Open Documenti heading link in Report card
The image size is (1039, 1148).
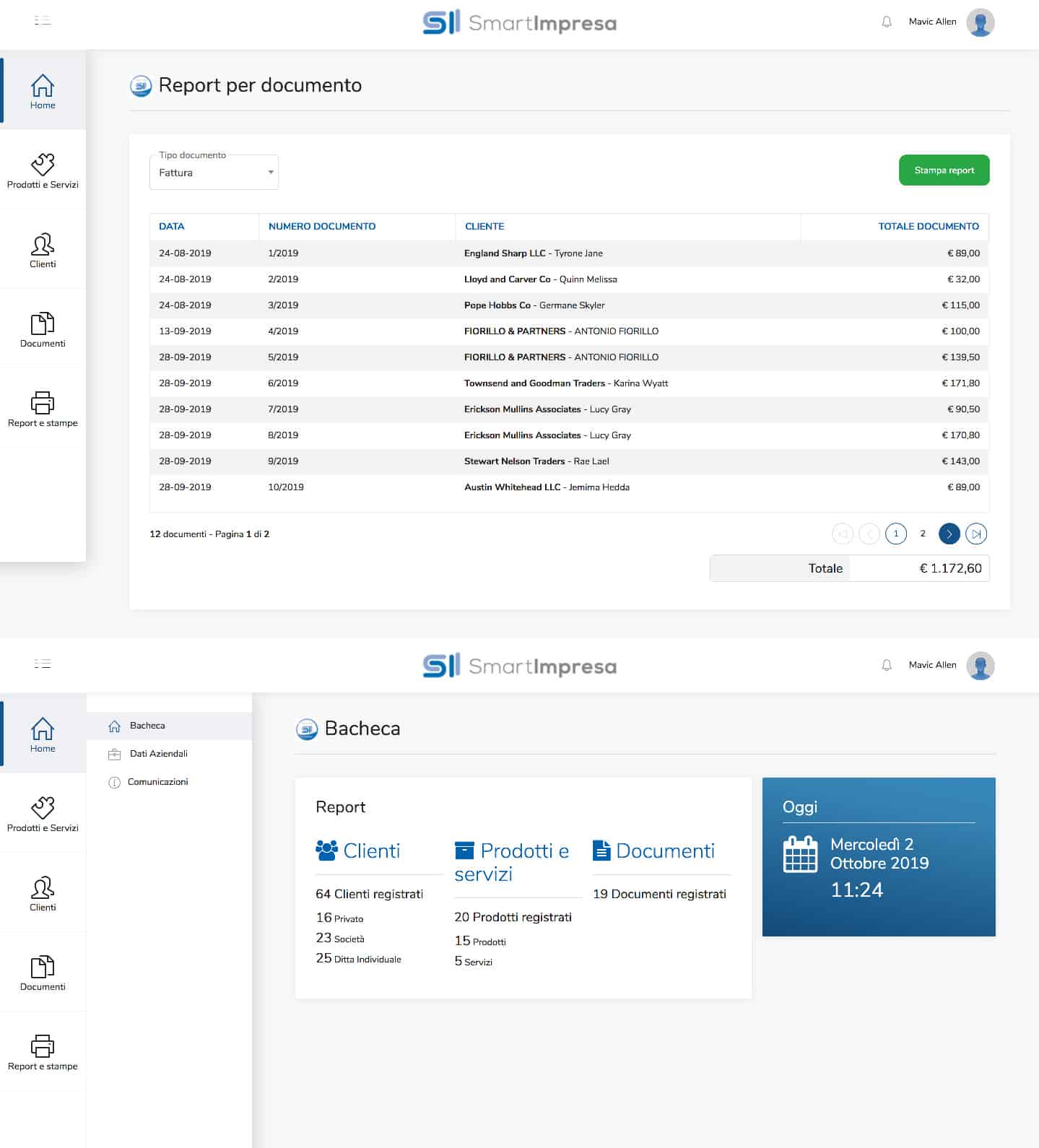click(665, 851)
